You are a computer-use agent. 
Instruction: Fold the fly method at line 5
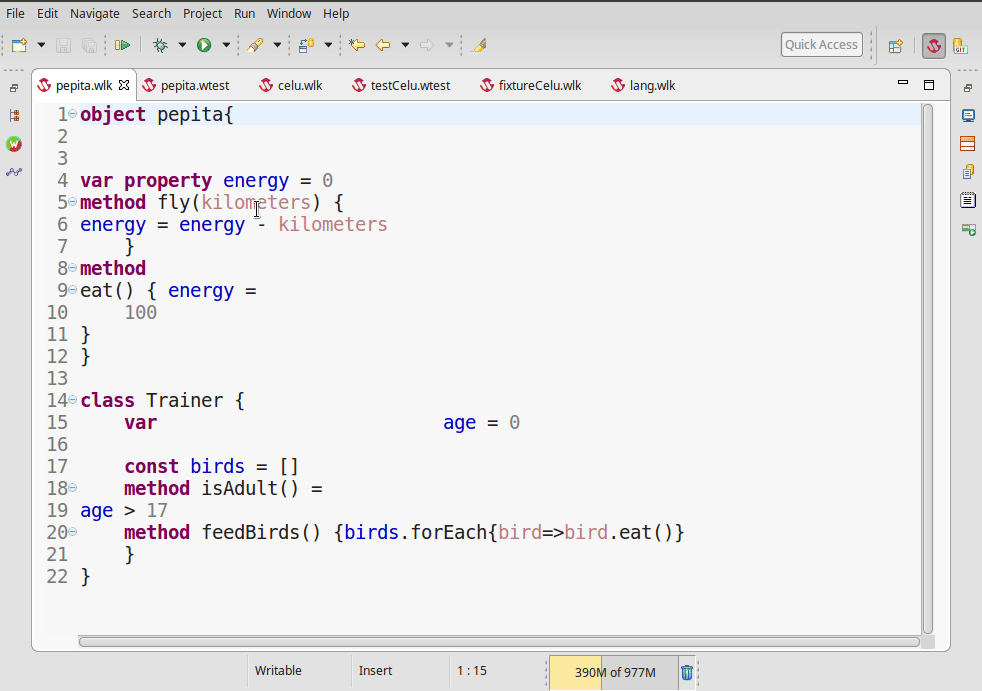73,202
